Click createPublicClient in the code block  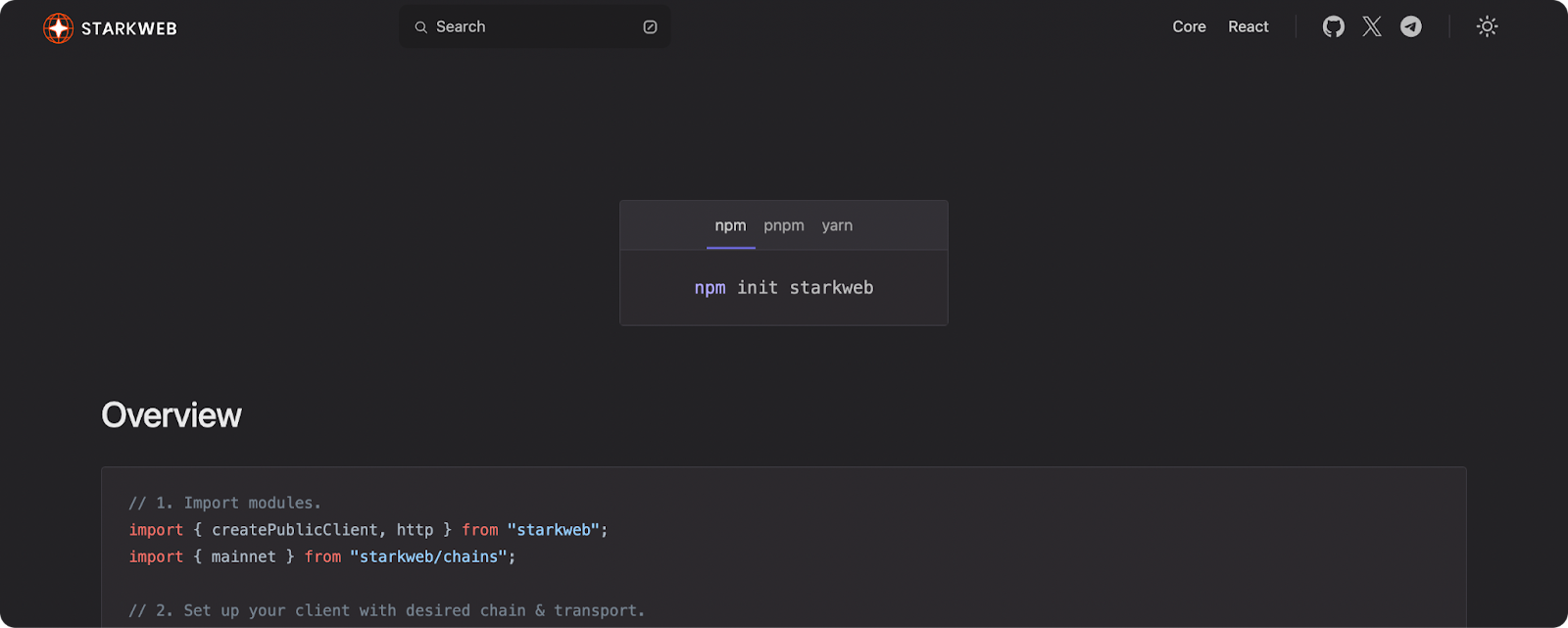tap(295, 530)
